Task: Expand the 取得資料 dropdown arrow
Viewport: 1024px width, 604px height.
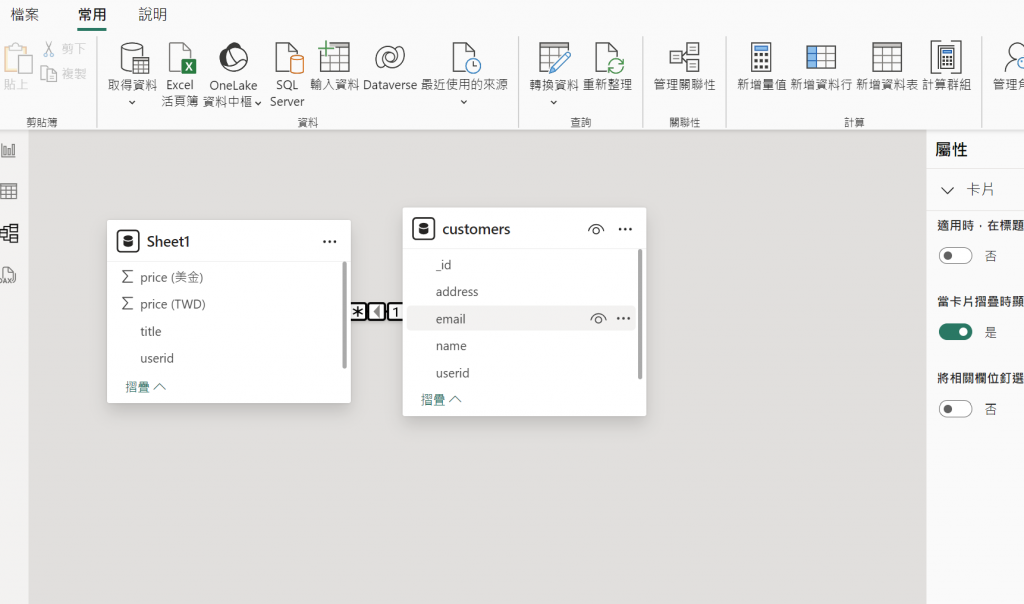Action: 132,103
